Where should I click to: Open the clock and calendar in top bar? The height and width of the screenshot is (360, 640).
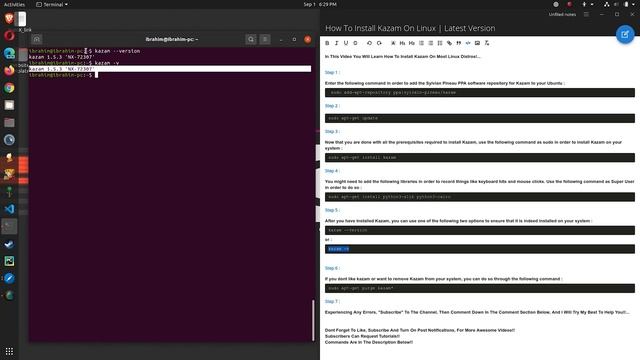(x=320, y=4)
